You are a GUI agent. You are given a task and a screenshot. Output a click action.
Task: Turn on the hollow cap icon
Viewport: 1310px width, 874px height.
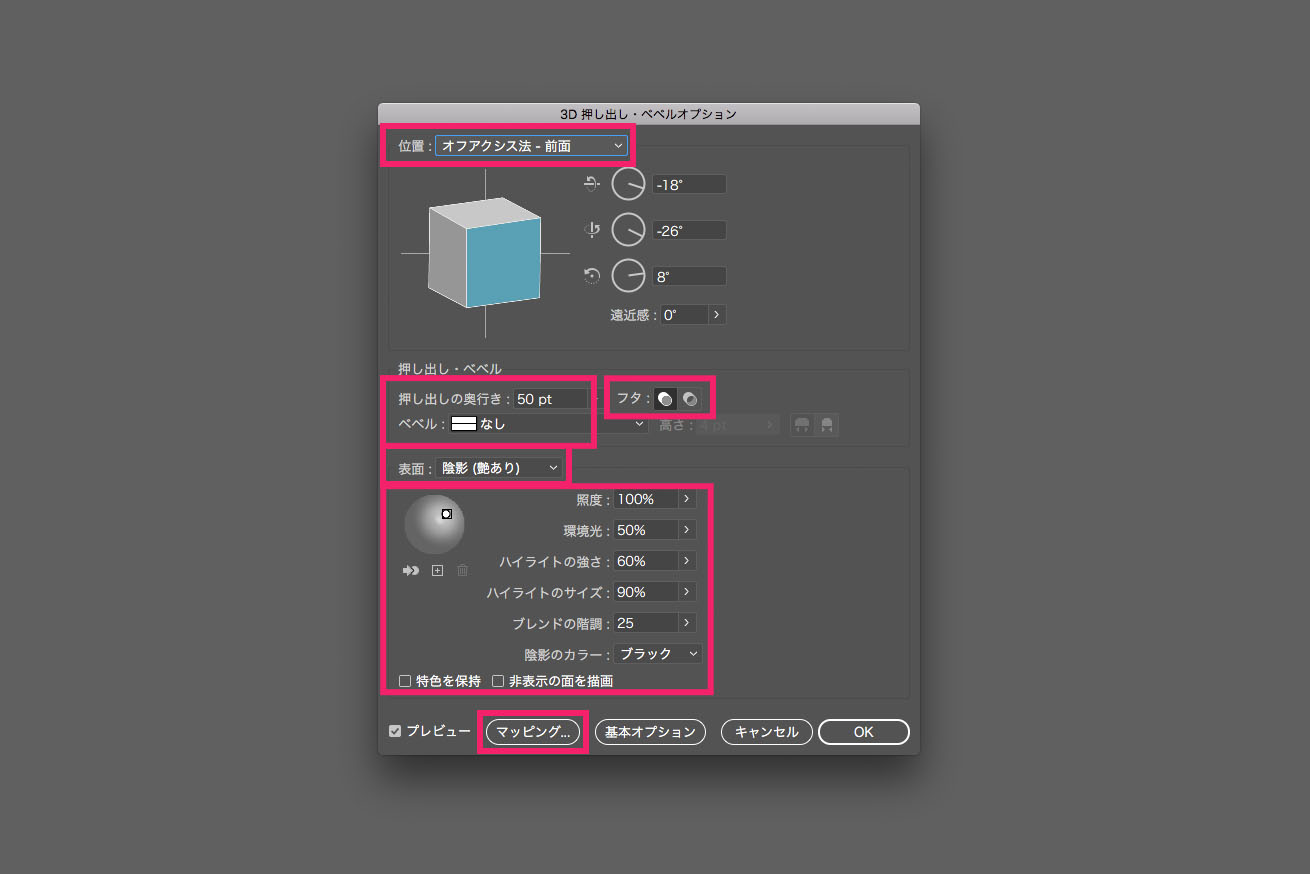[x=690, y=399]
